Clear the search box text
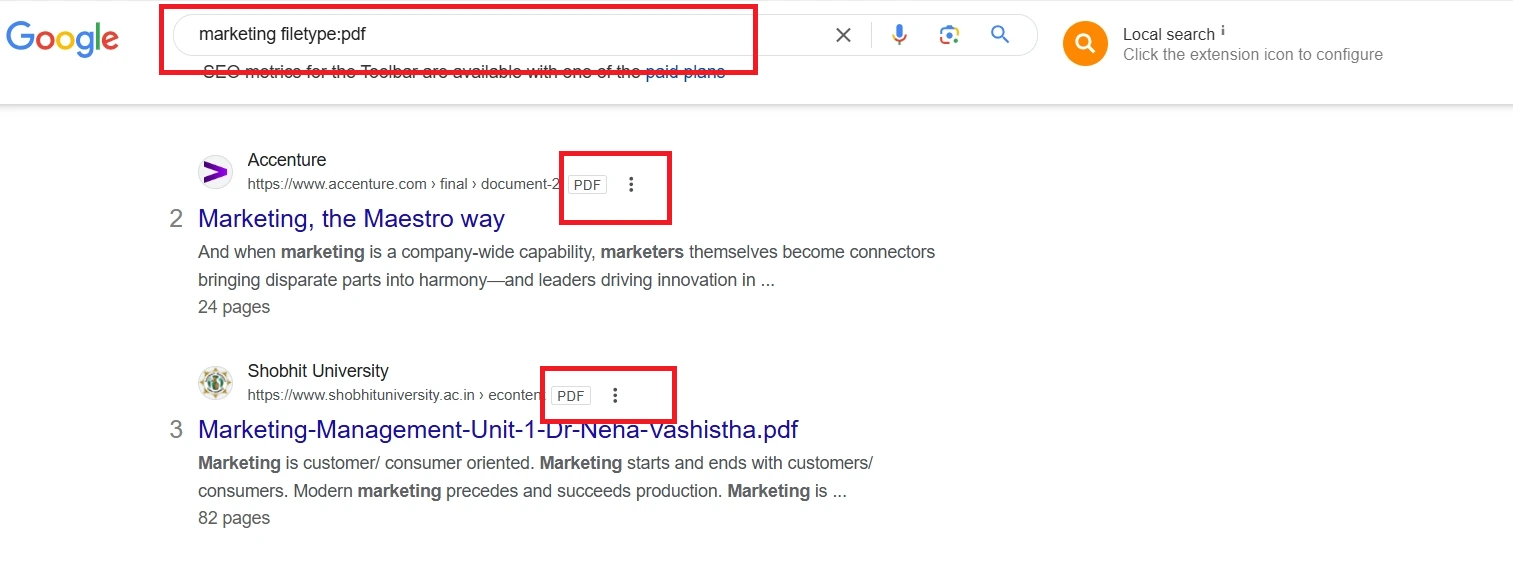This screenshot has height=568, width=1513. (x=843, y=35)
